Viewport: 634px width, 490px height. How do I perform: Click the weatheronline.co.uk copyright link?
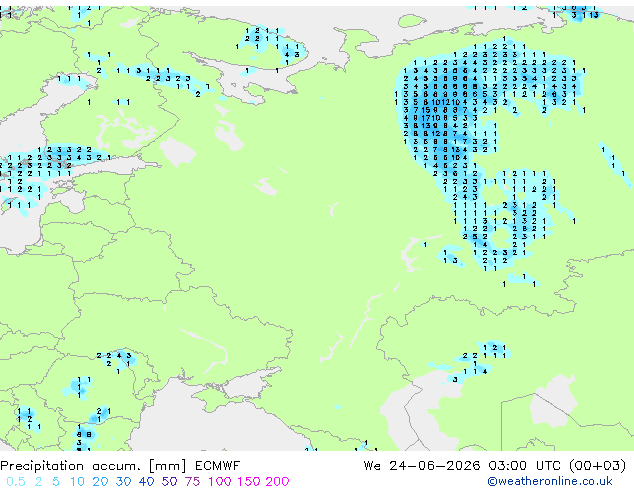pyautogui.click(x=550, y=481)
